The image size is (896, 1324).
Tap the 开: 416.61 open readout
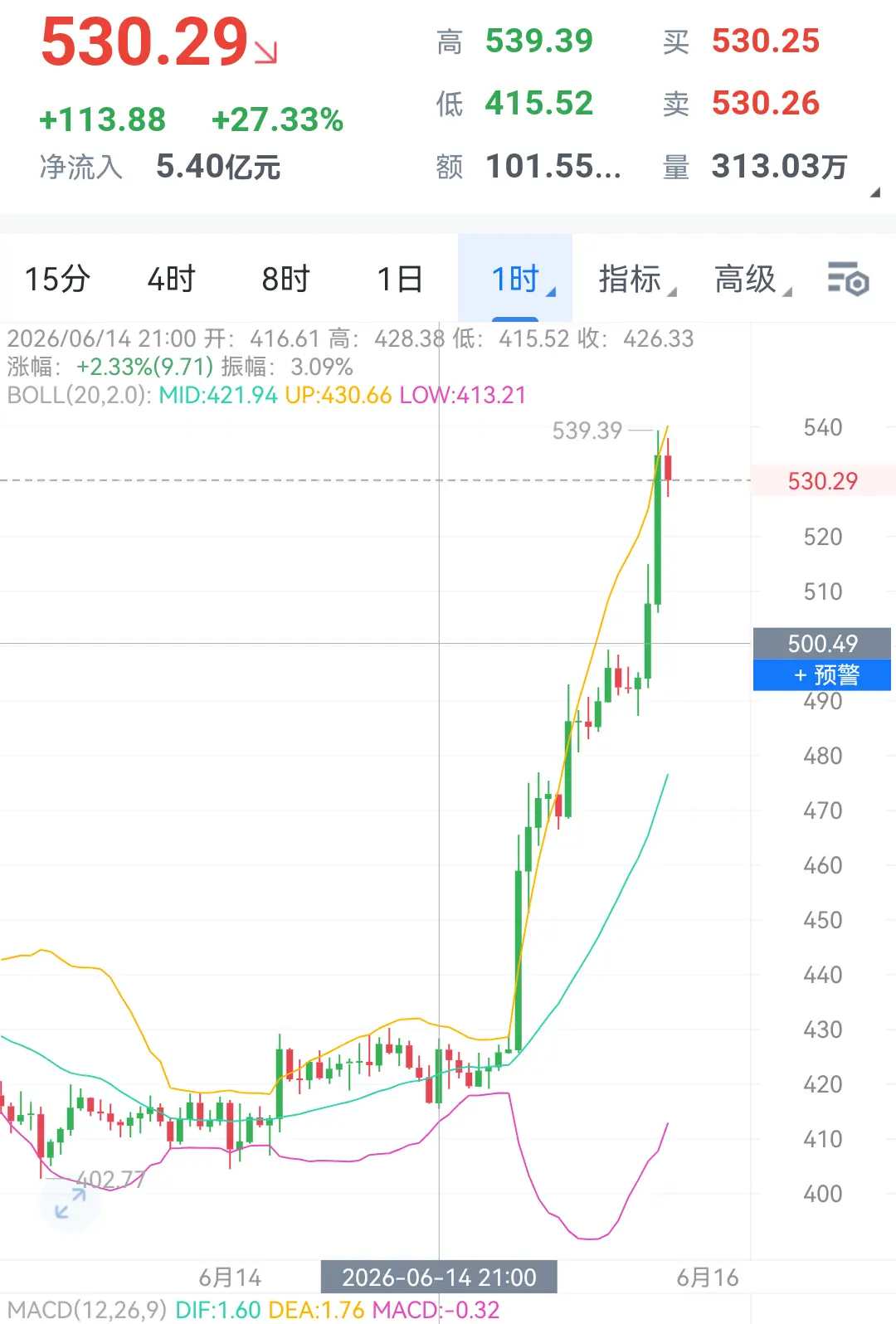point(262,338)
